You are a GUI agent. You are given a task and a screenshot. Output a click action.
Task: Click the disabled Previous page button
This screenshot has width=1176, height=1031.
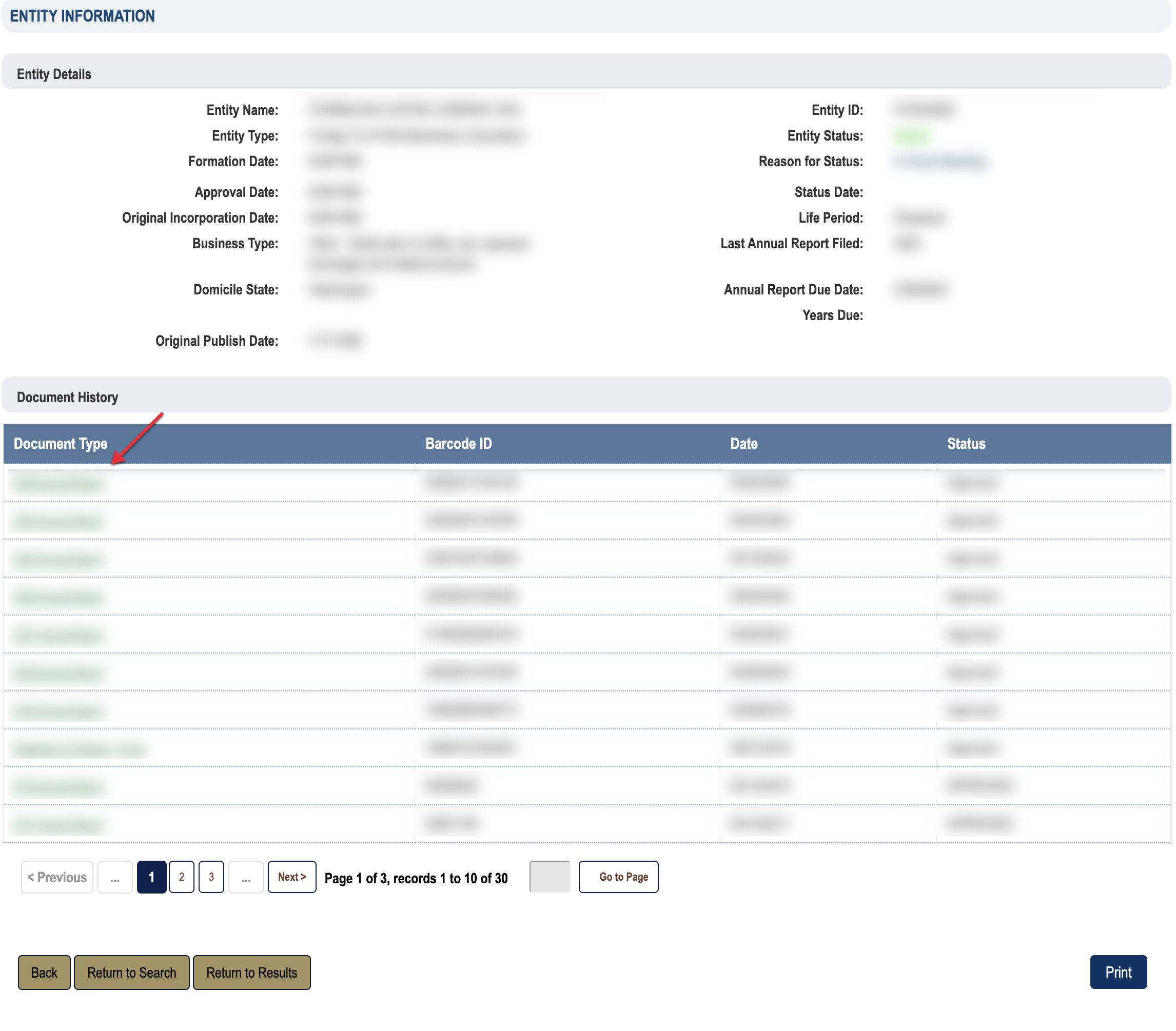click(57, 877)
